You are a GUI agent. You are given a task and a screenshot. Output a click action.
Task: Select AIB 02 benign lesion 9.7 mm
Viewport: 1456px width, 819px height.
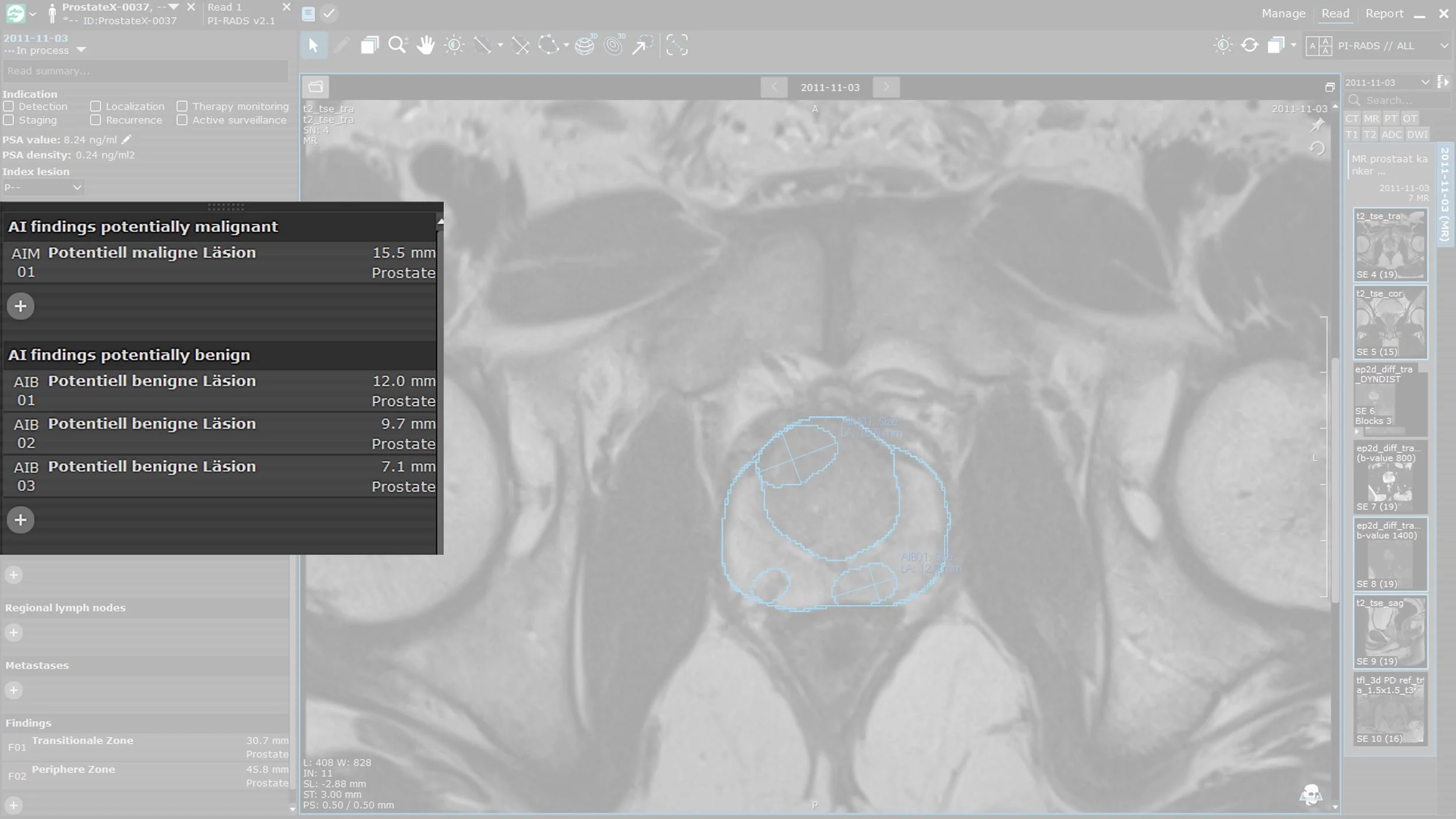click(x=221, y=433)
